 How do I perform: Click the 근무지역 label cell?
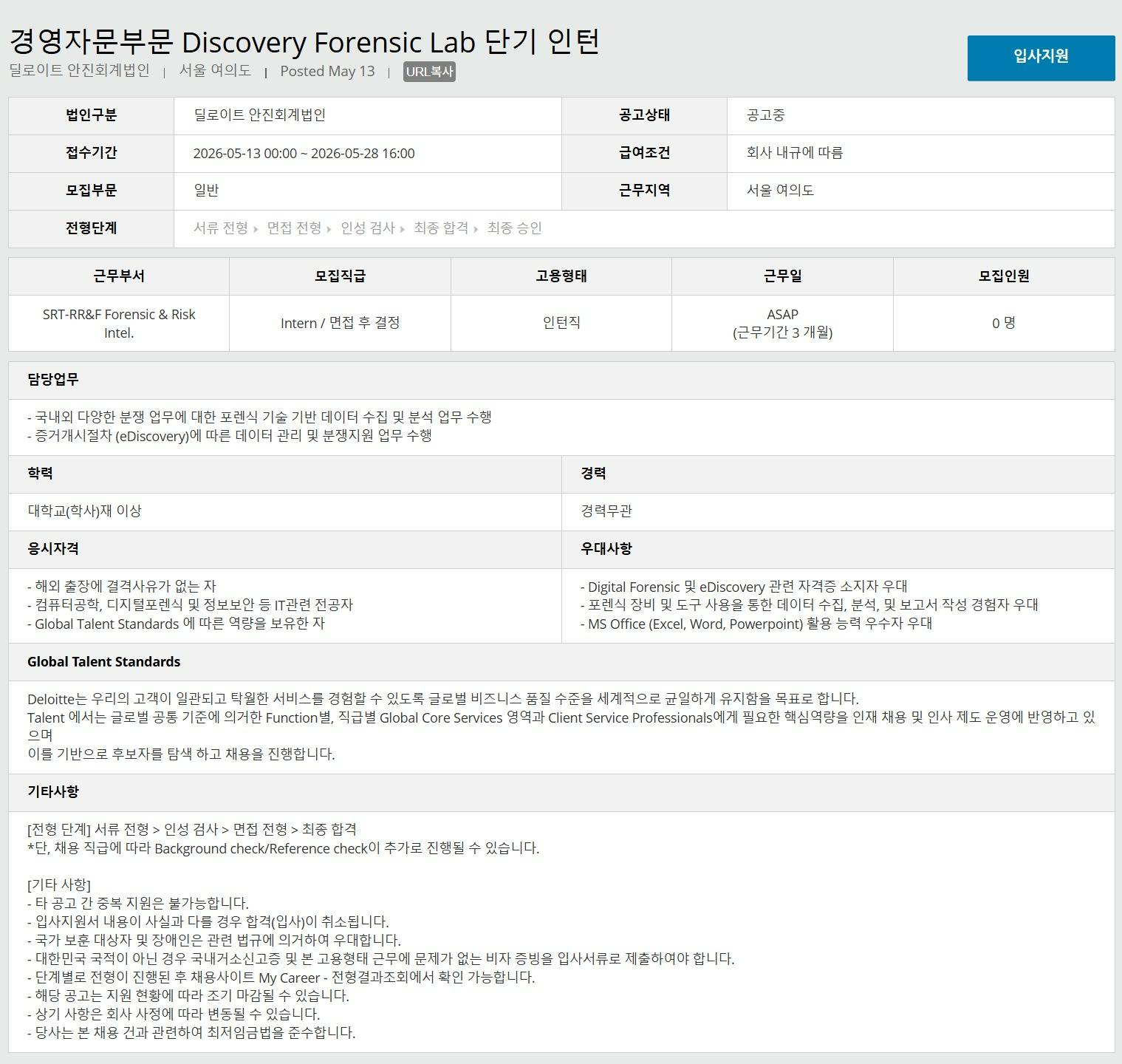click(x=644, y=191)
